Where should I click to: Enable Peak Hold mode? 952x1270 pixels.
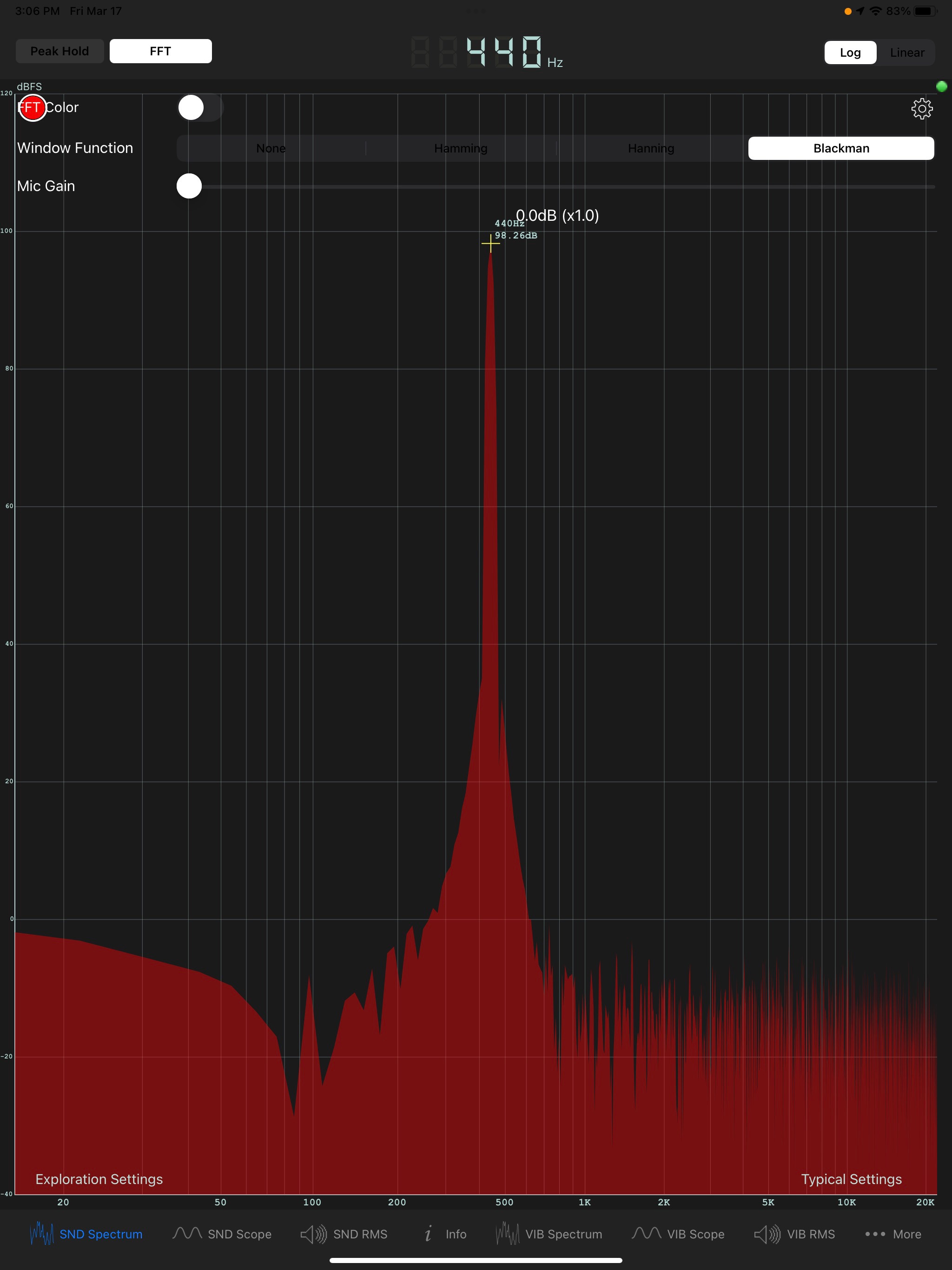click(x=59, y=51)
